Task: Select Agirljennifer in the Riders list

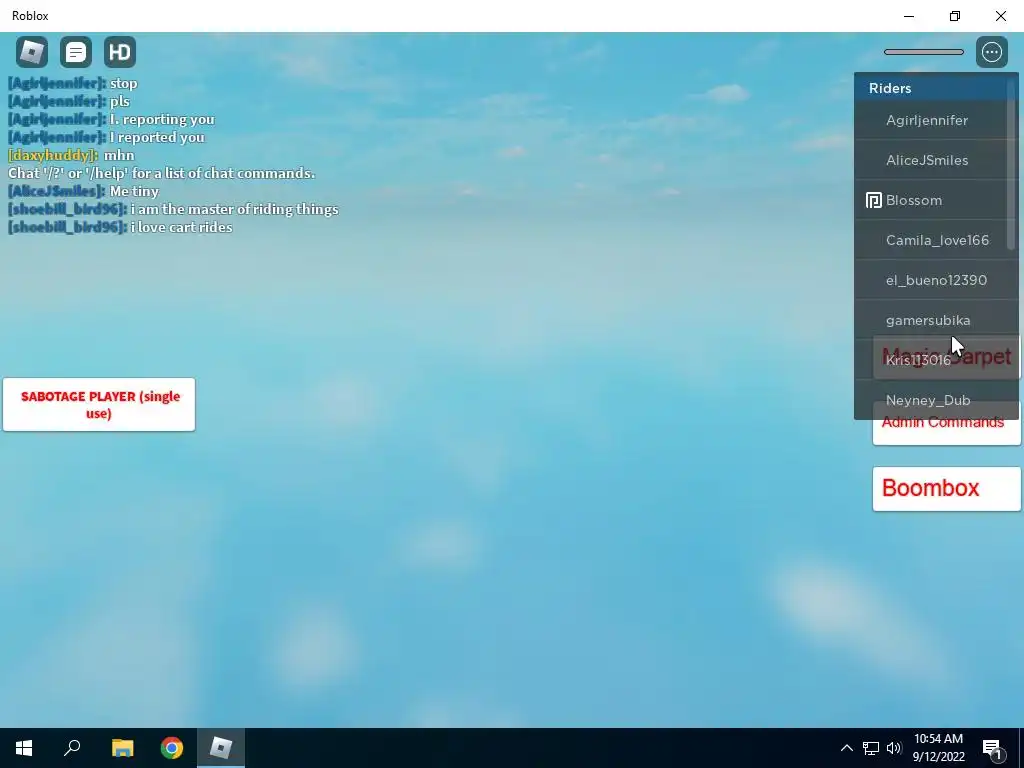Action: click(931, 120)
